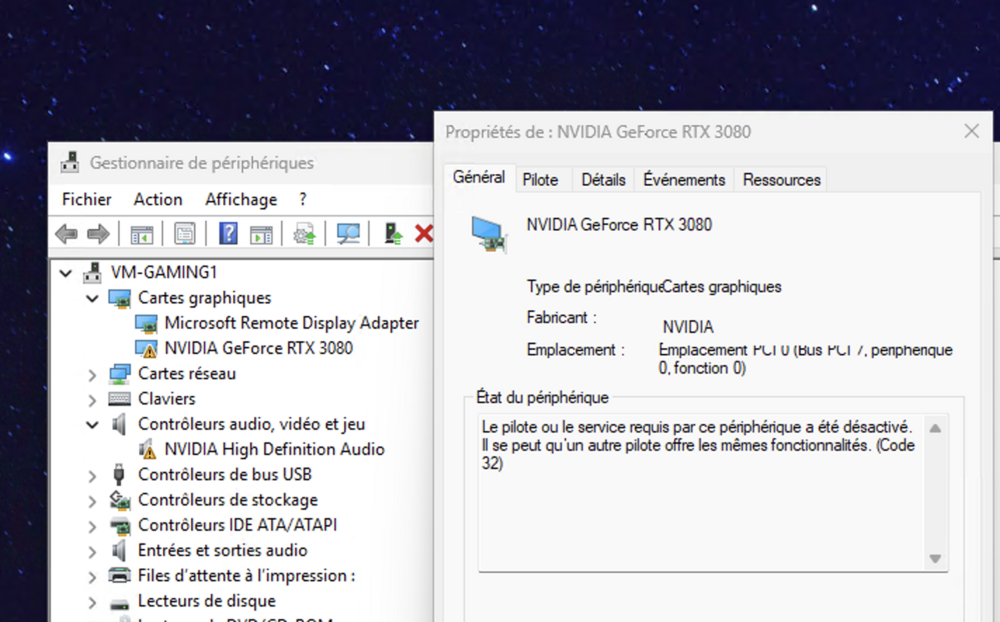The image size is (1000, 622).
Task: Click the Entrées et sorties audio icon
Action: [119, 551]
